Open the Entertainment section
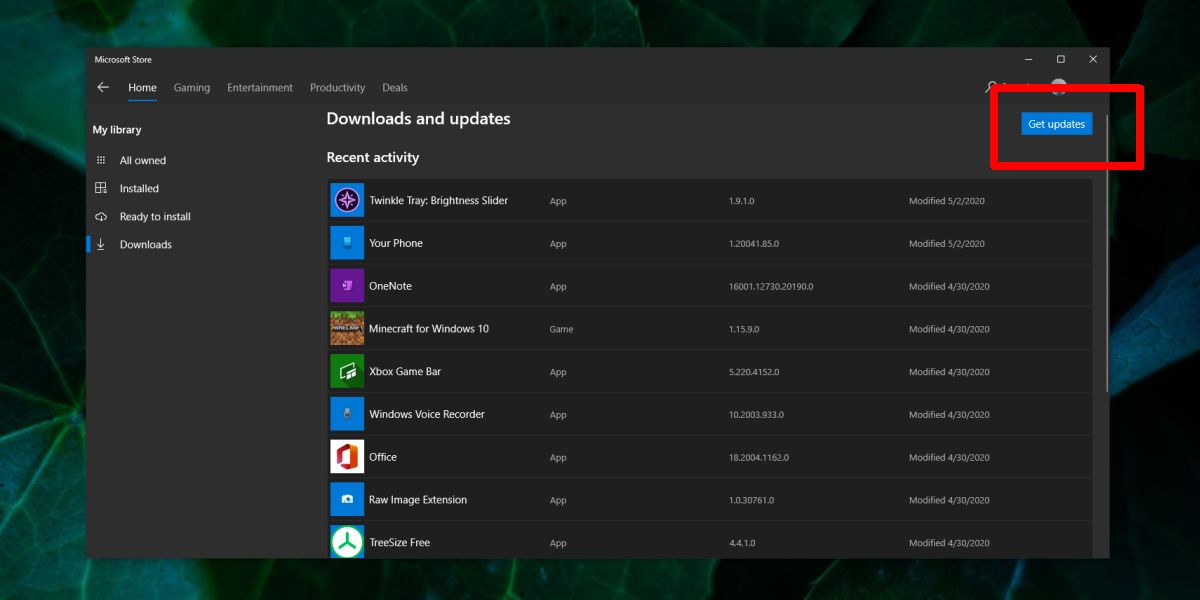The width and height of the screenshot is (1200, 600). (x=259, y=87)
